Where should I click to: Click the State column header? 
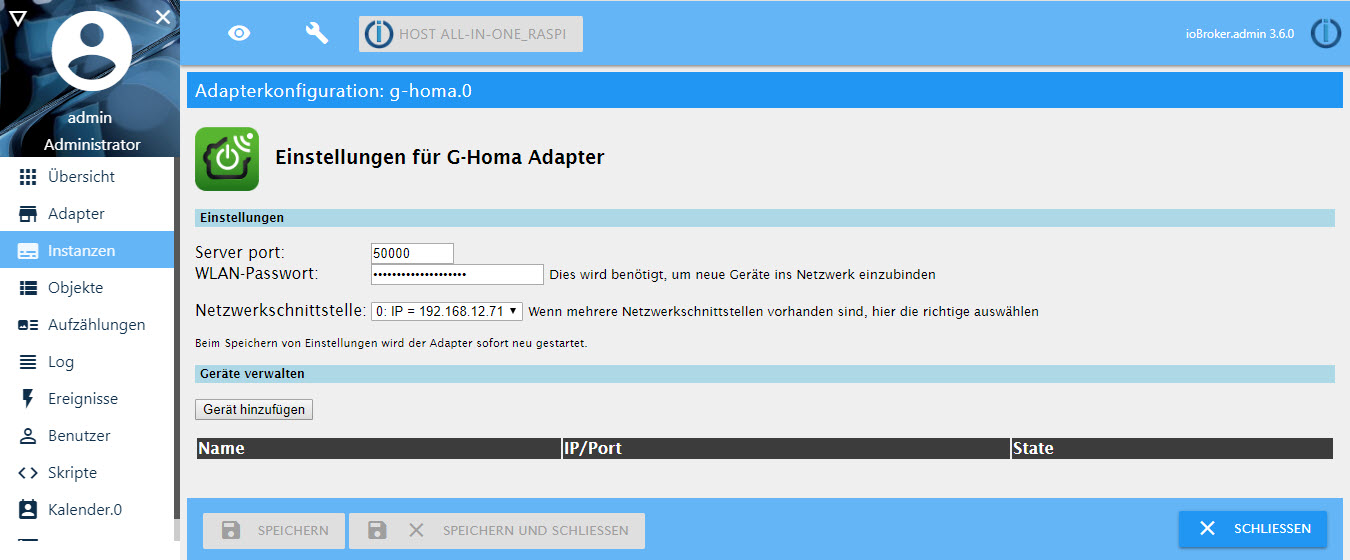click(x=1172, y=448)
